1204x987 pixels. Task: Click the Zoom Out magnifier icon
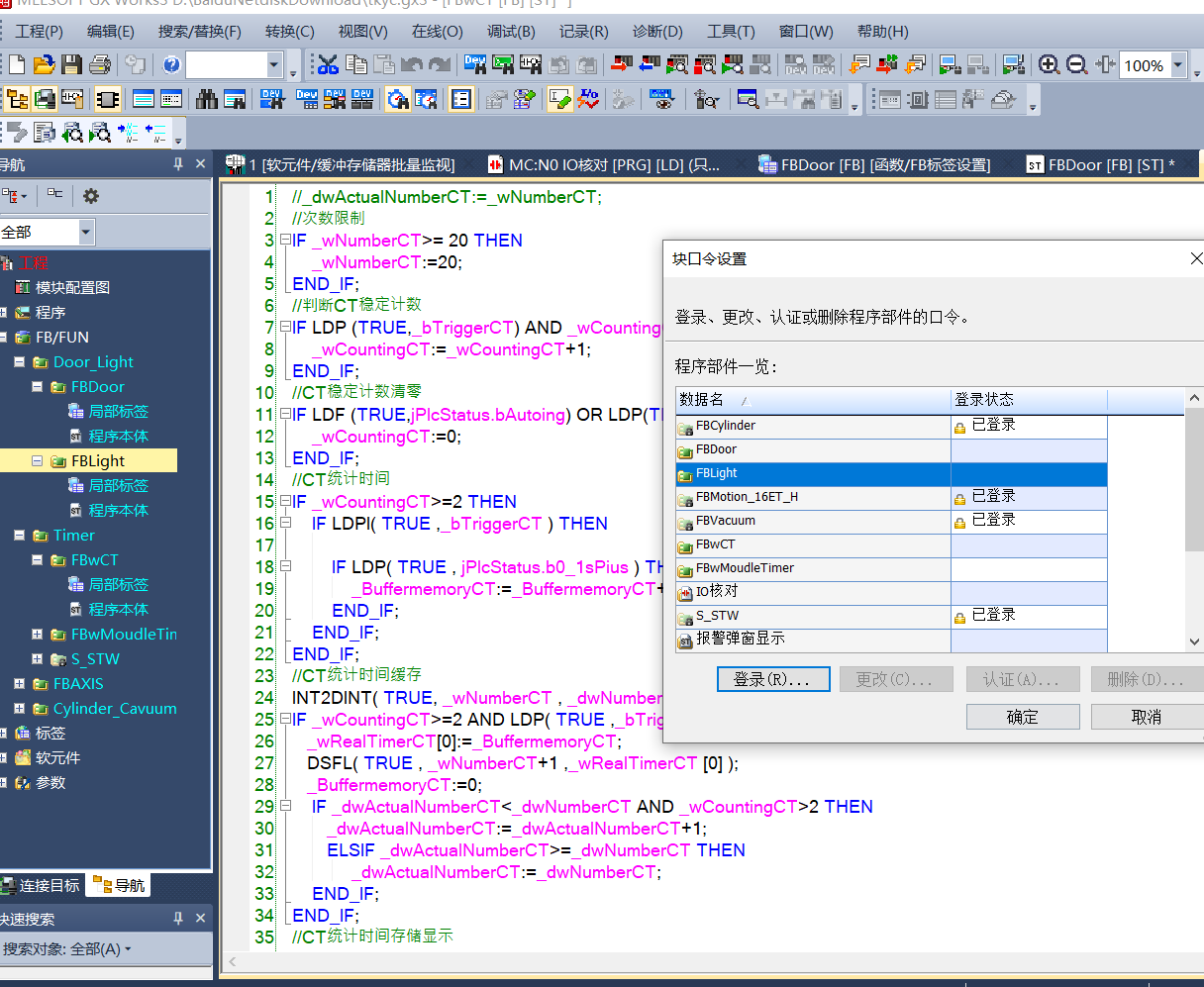(1076, 65)
